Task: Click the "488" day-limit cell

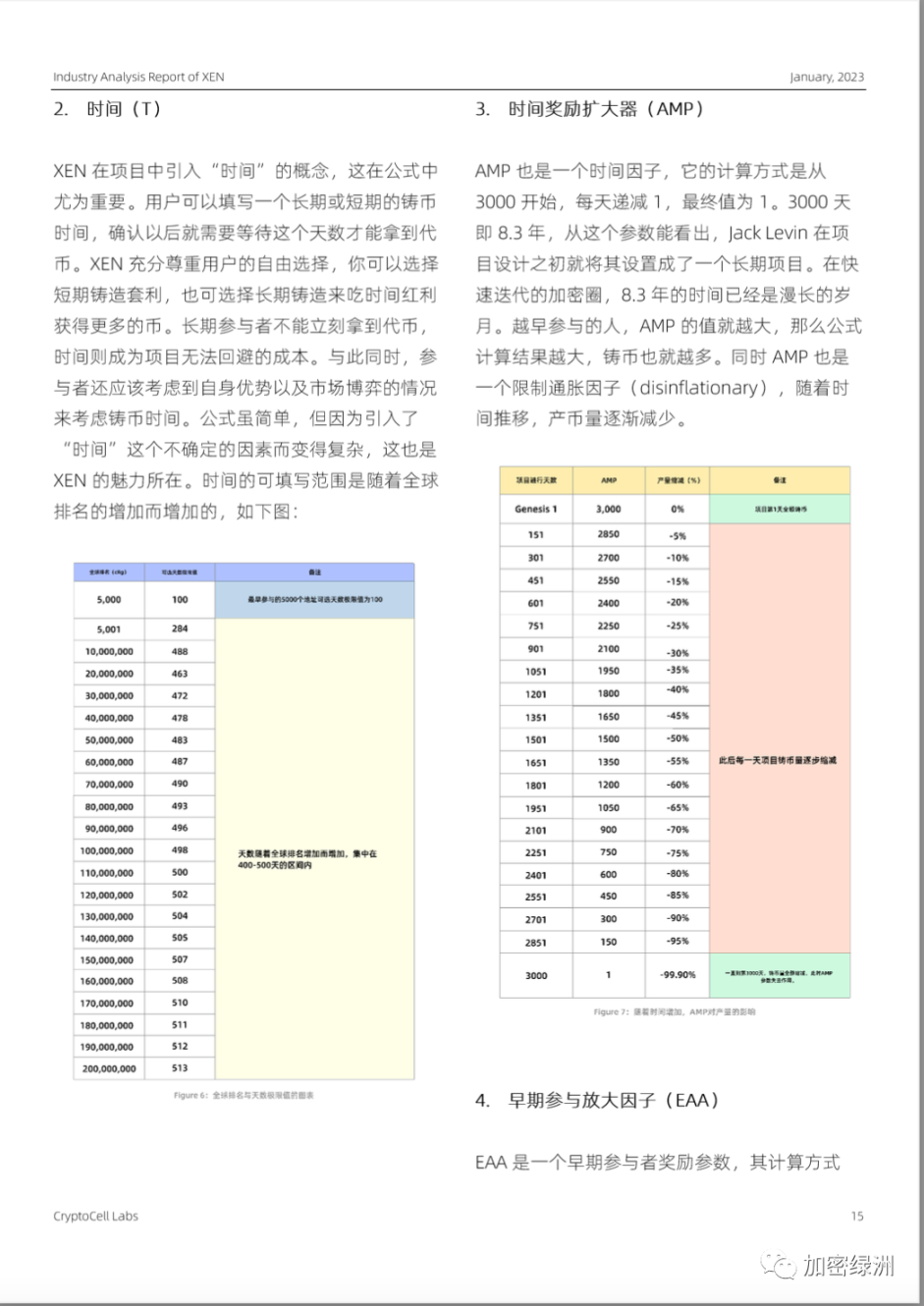Action: [180, 651]
